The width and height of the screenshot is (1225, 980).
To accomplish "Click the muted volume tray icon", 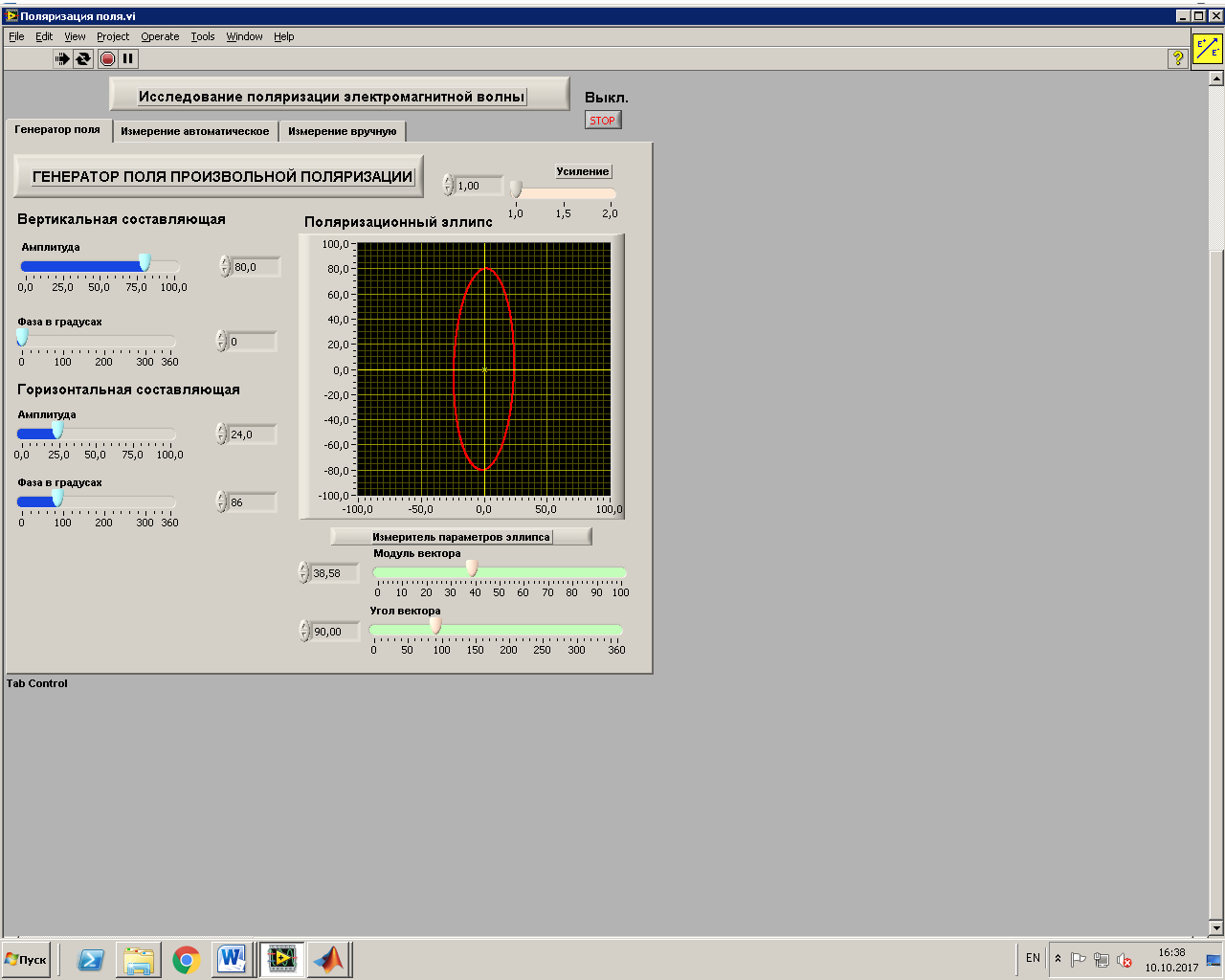I will click(x=1125, y=960).
